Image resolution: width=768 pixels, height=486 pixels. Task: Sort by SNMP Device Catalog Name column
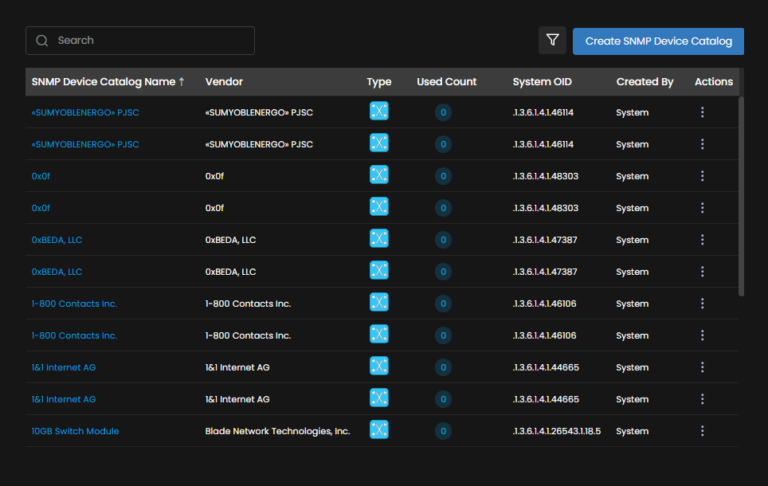pyautogui.click(x=108, y=82)
